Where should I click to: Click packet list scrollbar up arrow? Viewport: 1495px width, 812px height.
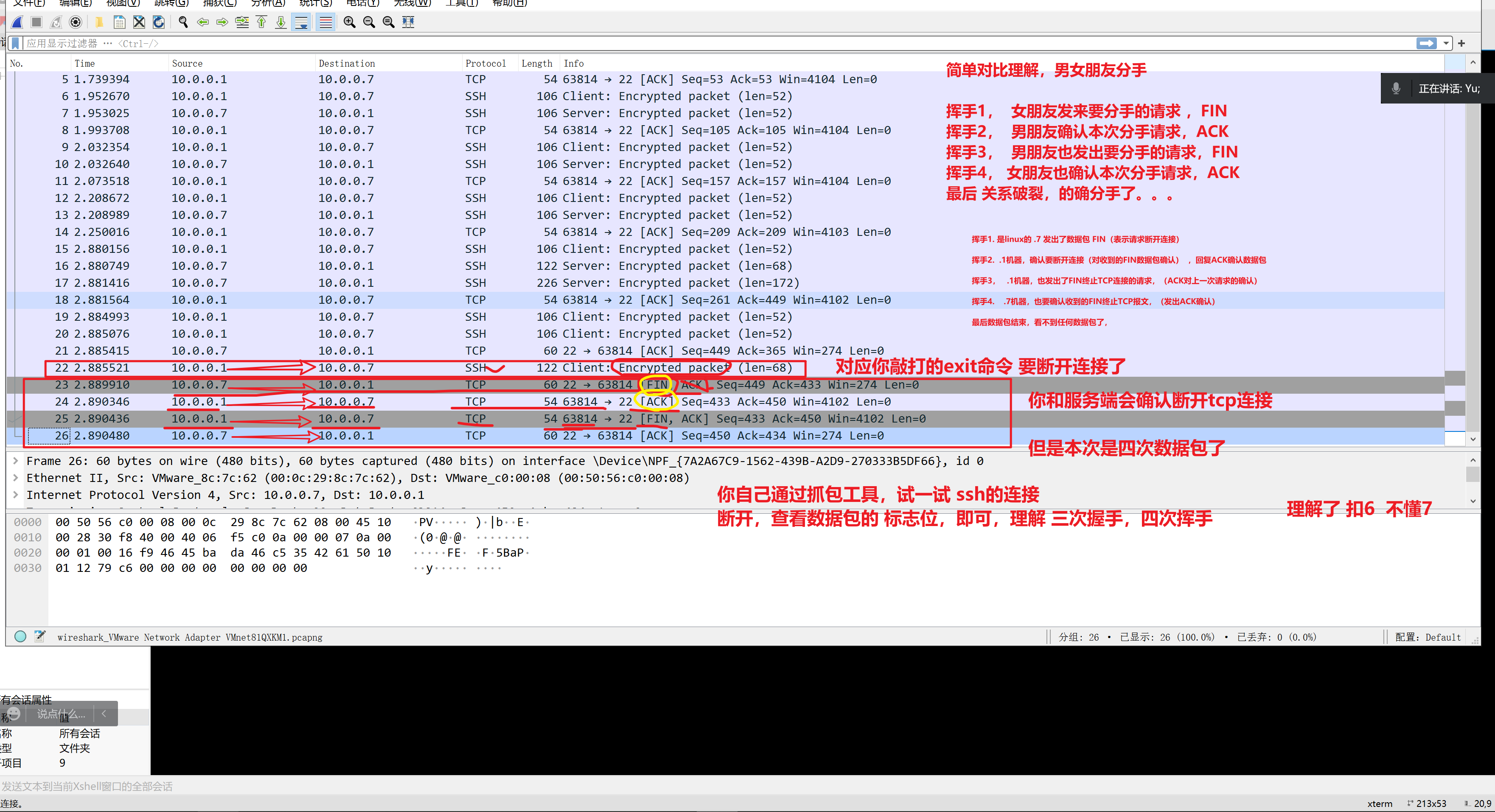[1473, 63]
